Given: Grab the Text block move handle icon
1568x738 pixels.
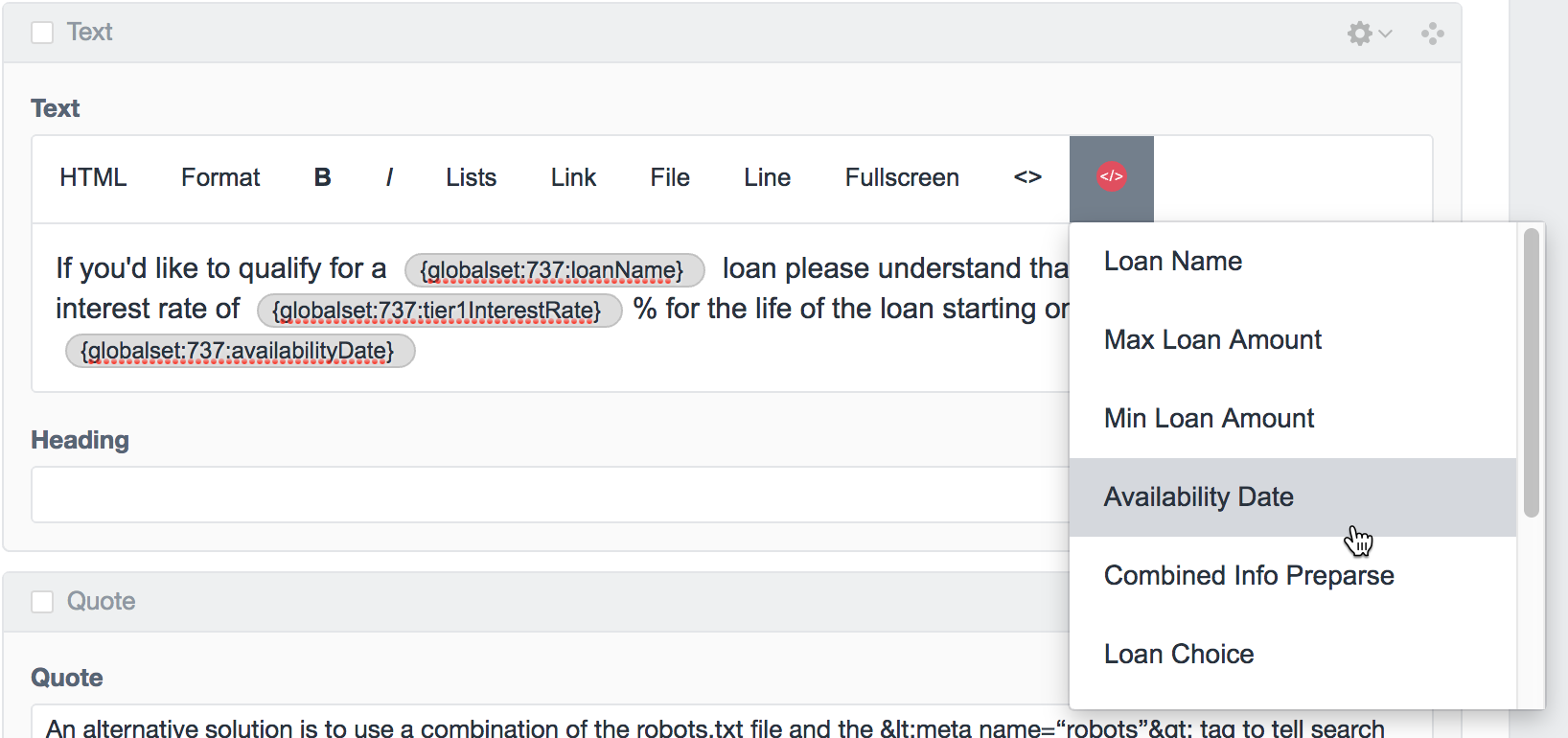Looking at the screenshot, I should point(1432,34).
